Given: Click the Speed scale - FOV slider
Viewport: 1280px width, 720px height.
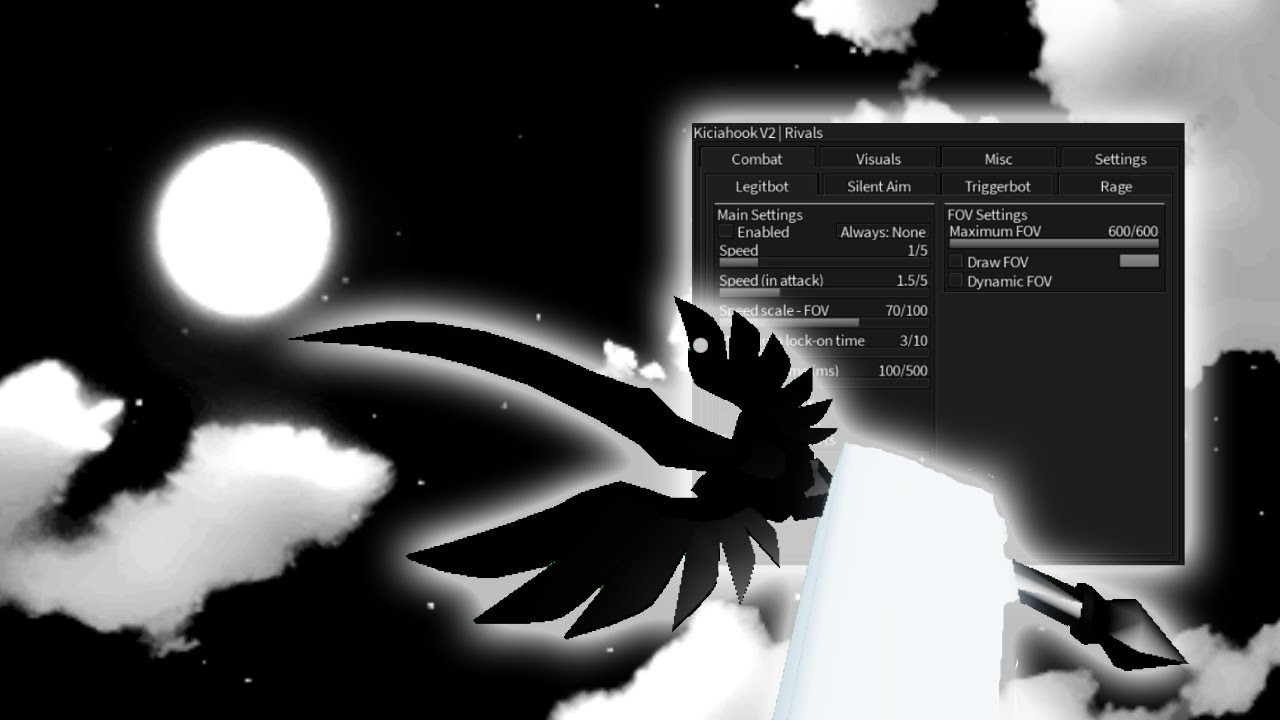Looking at the screenshot, I should click(x=824, y=322).
